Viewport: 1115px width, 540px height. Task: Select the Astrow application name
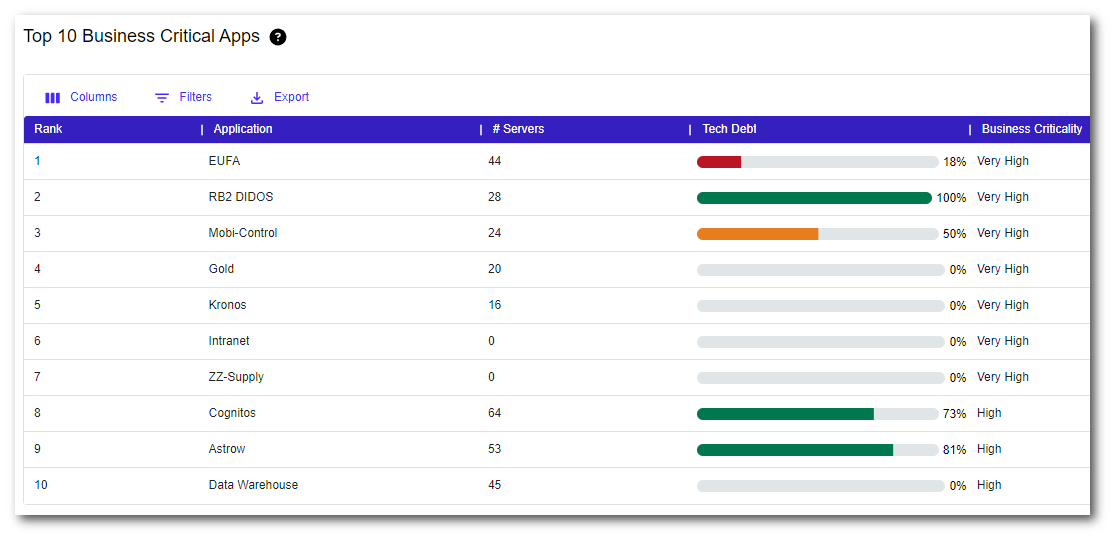click(227, 449)
